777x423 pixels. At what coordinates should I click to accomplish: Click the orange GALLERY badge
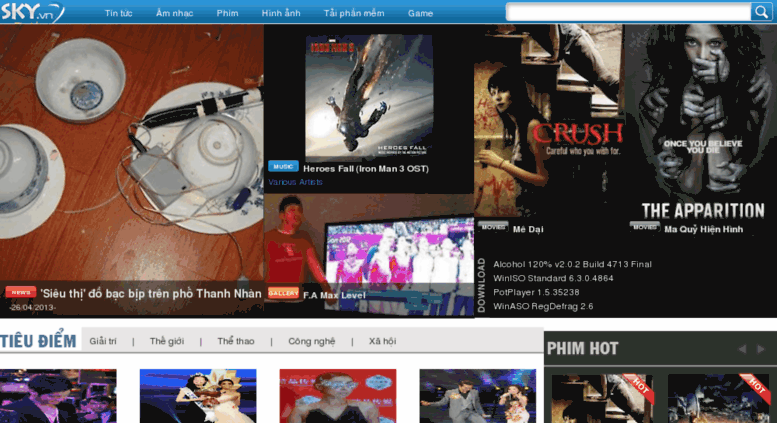coord(283,293)
